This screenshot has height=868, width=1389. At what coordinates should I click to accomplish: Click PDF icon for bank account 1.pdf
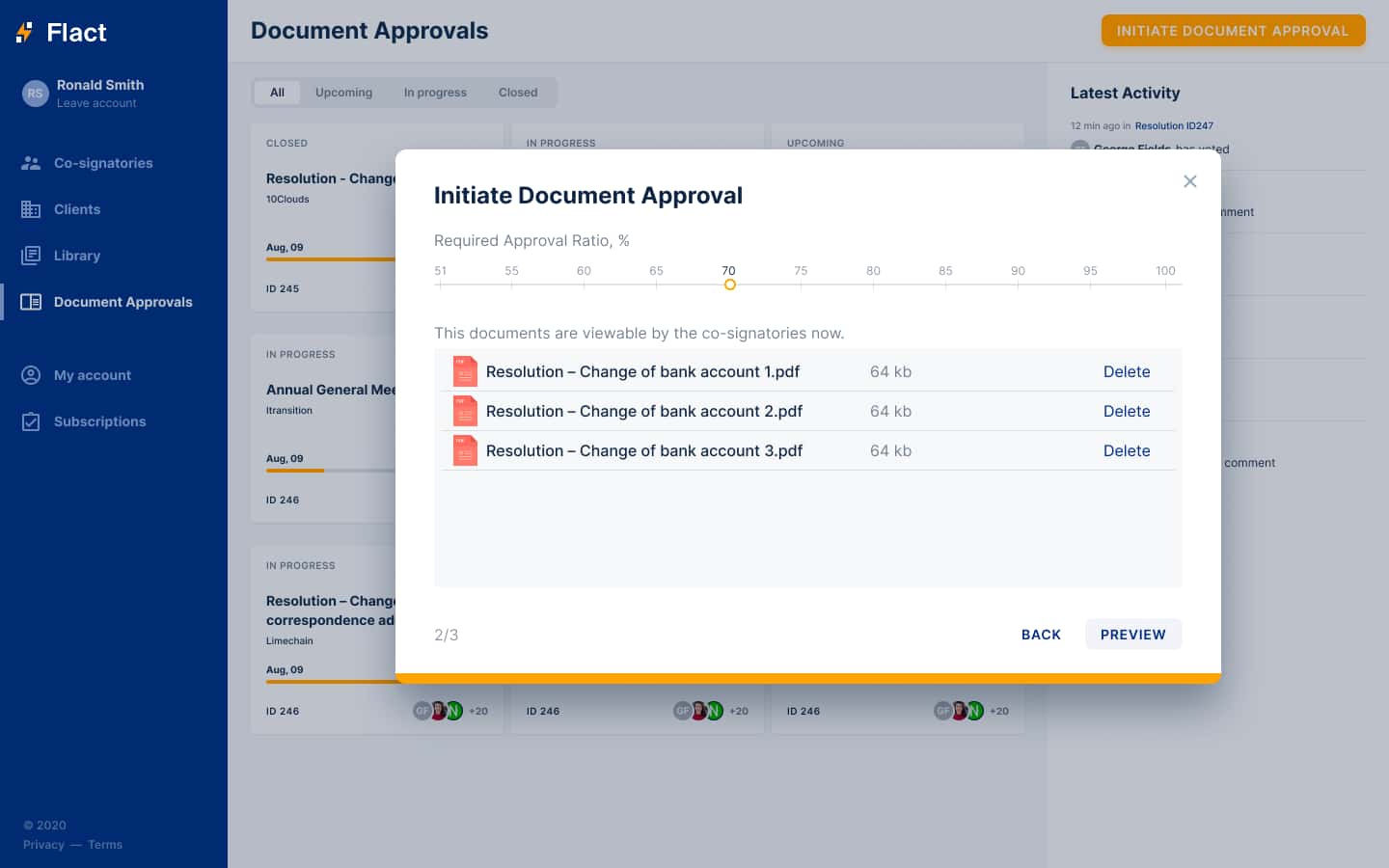coord(465,372)
